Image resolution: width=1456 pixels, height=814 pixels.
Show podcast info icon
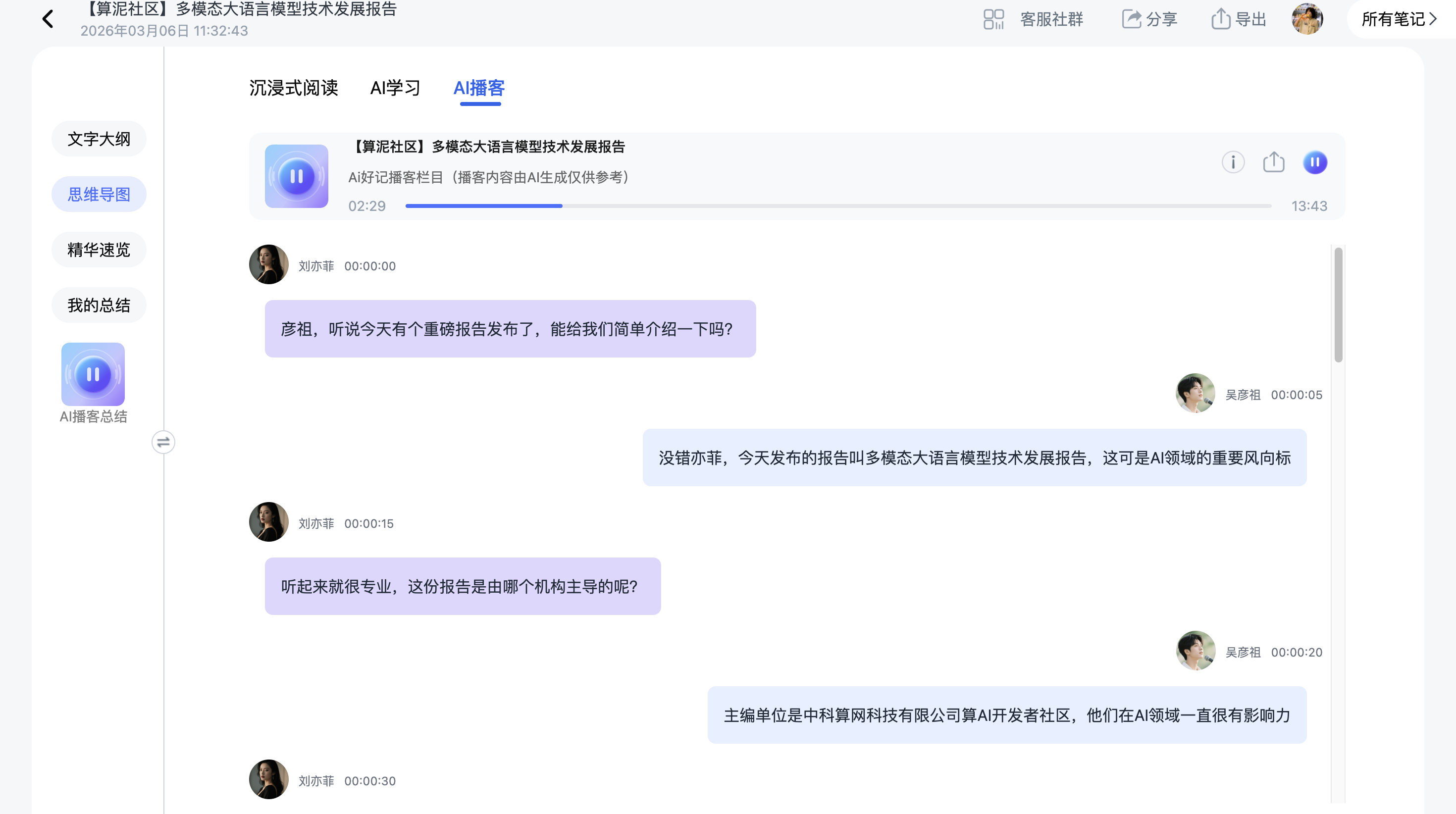(x=1233, y=162)
